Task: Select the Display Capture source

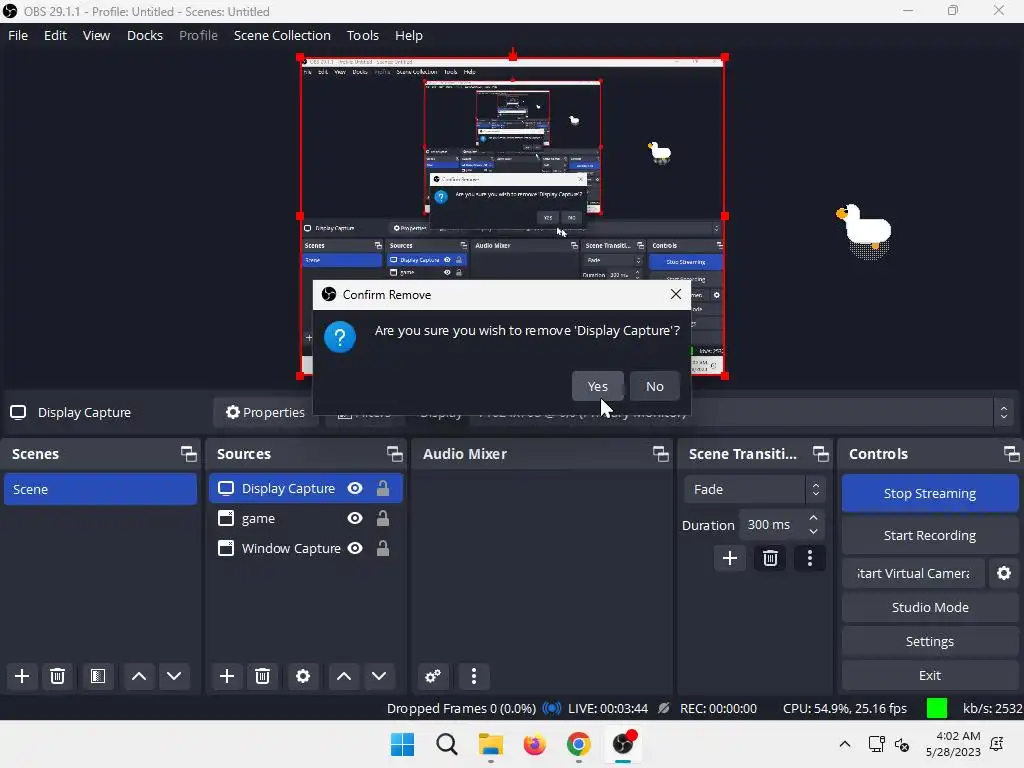Action: (288, 488)
